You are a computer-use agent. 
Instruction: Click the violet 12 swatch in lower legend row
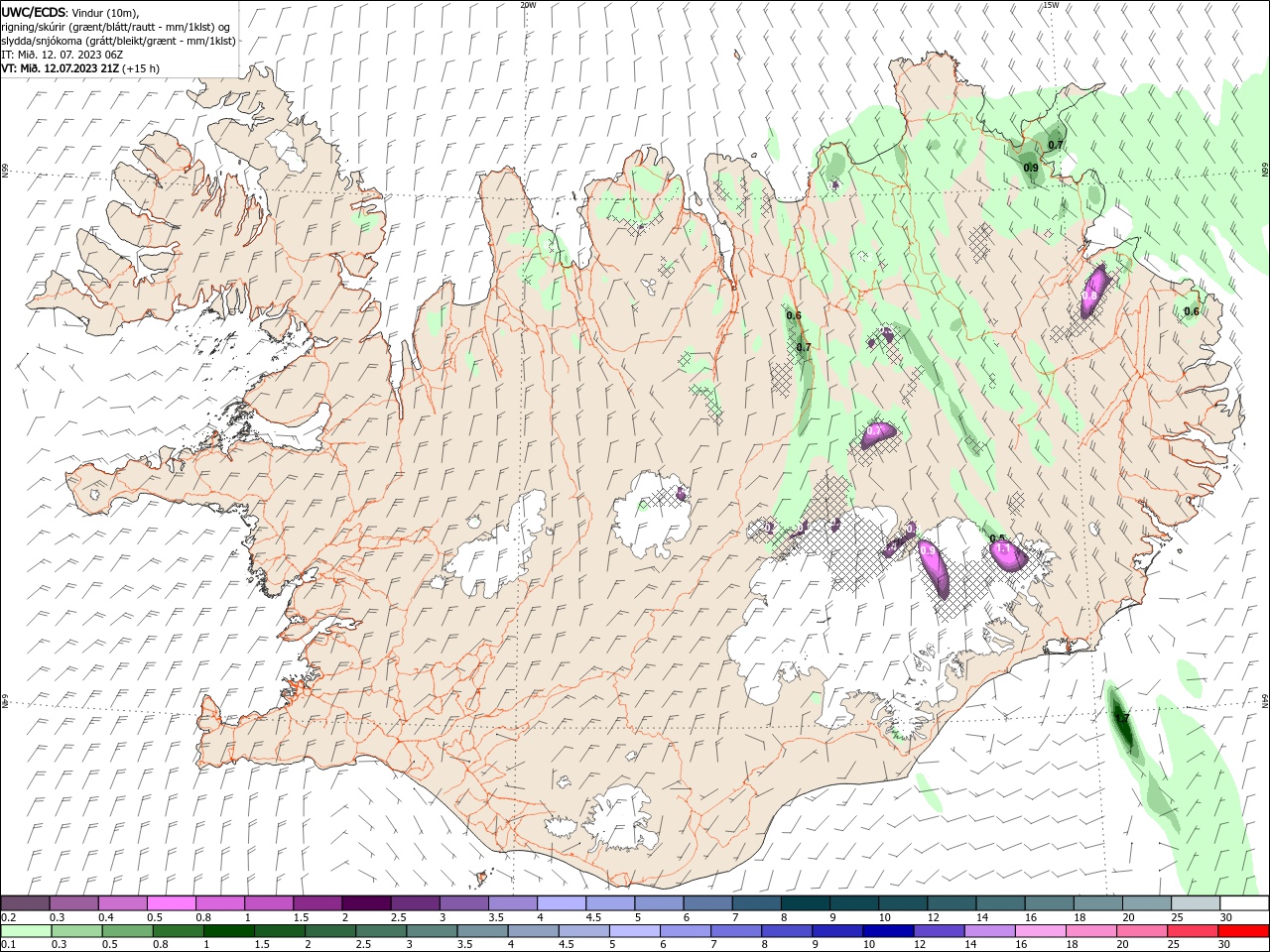tap(939, 930)
